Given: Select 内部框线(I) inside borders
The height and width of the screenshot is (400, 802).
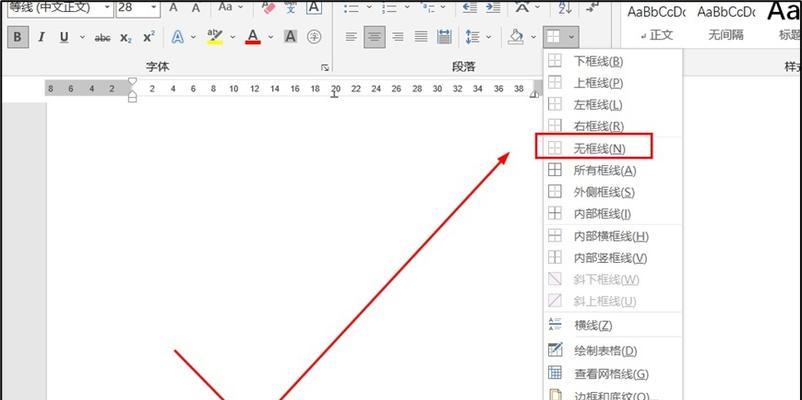Looking at the screenshot, I should (612, 214).
